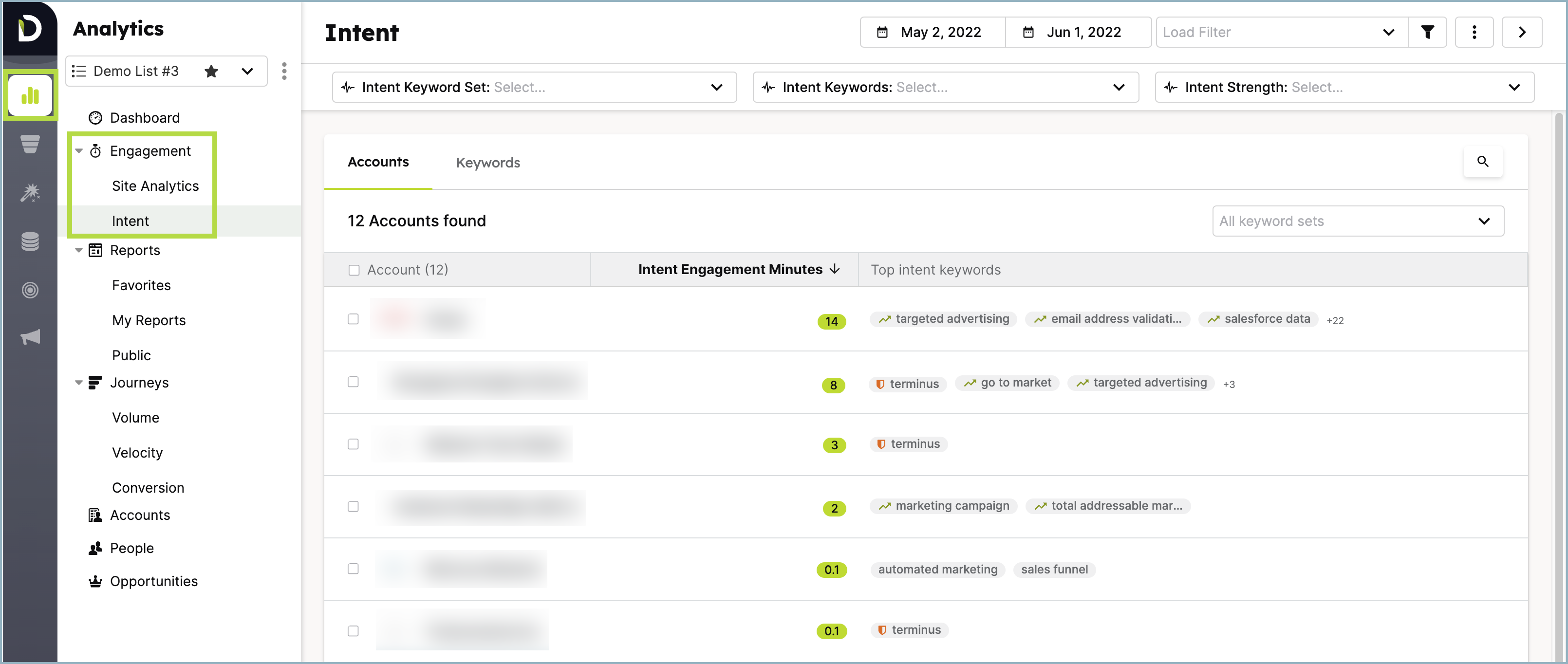
Task: Click the marketing campaign keyword tag
Action: tap(943, 506)
